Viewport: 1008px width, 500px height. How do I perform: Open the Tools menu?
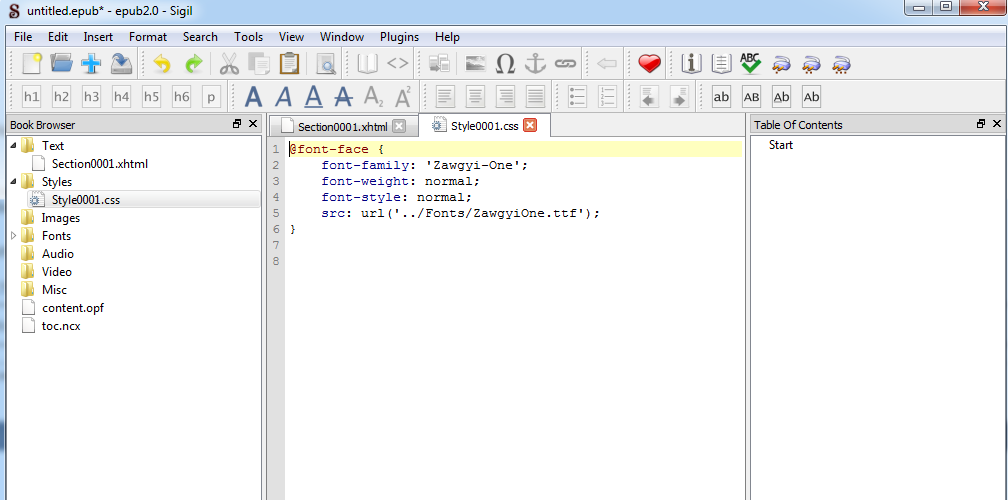(248, 37)
